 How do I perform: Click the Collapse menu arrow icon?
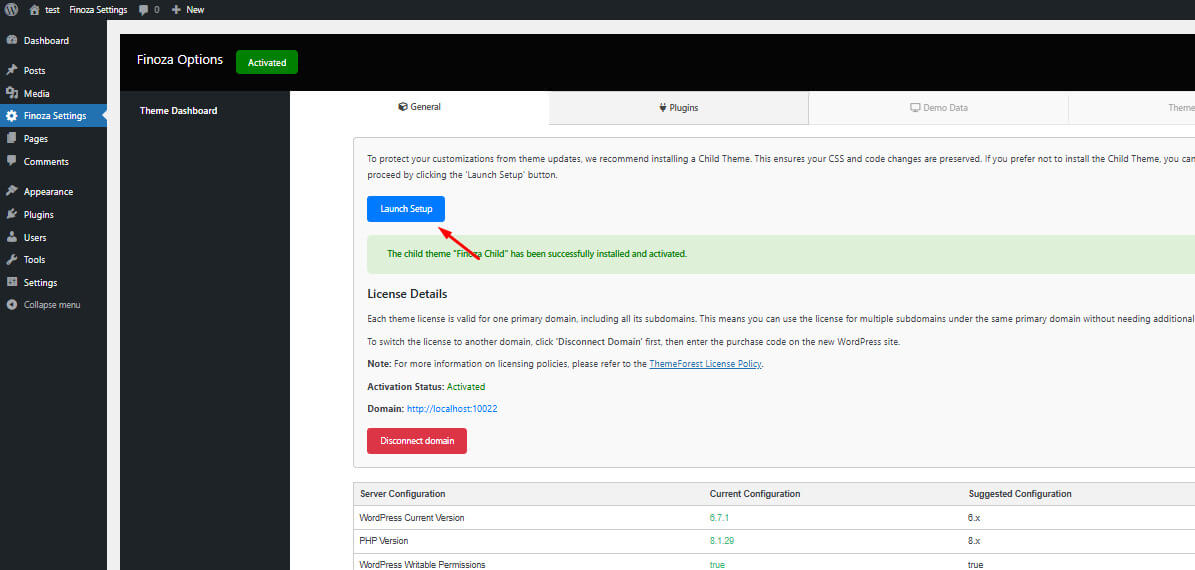[11, 305]
